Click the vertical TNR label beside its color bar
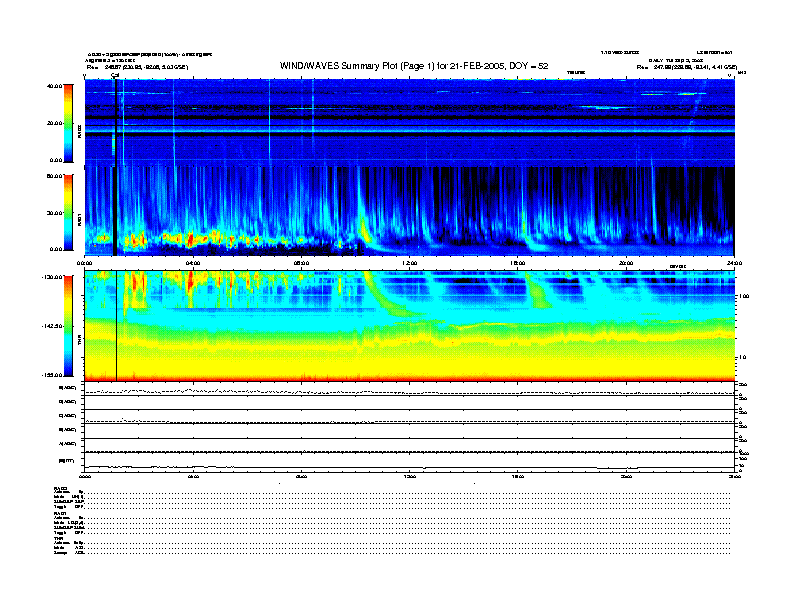 (79, 341)
